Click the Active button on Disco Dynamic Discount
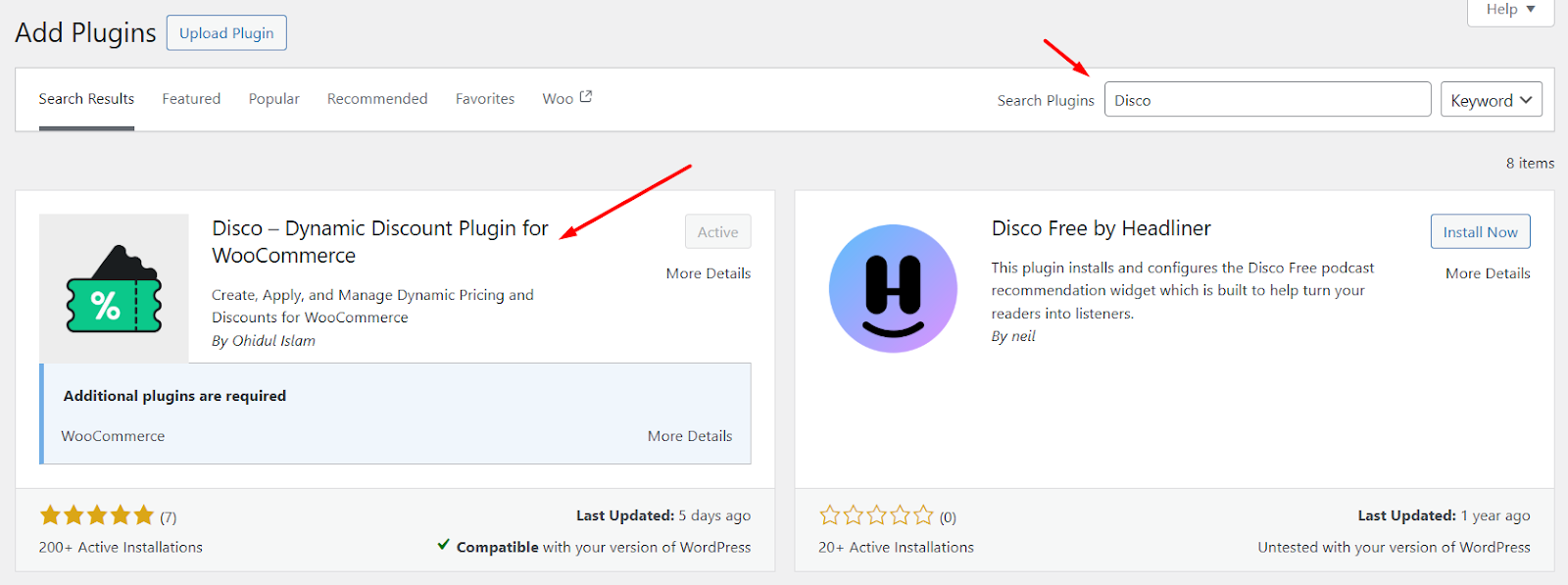Screen dimensions: 1568x585 click(717, 232)
